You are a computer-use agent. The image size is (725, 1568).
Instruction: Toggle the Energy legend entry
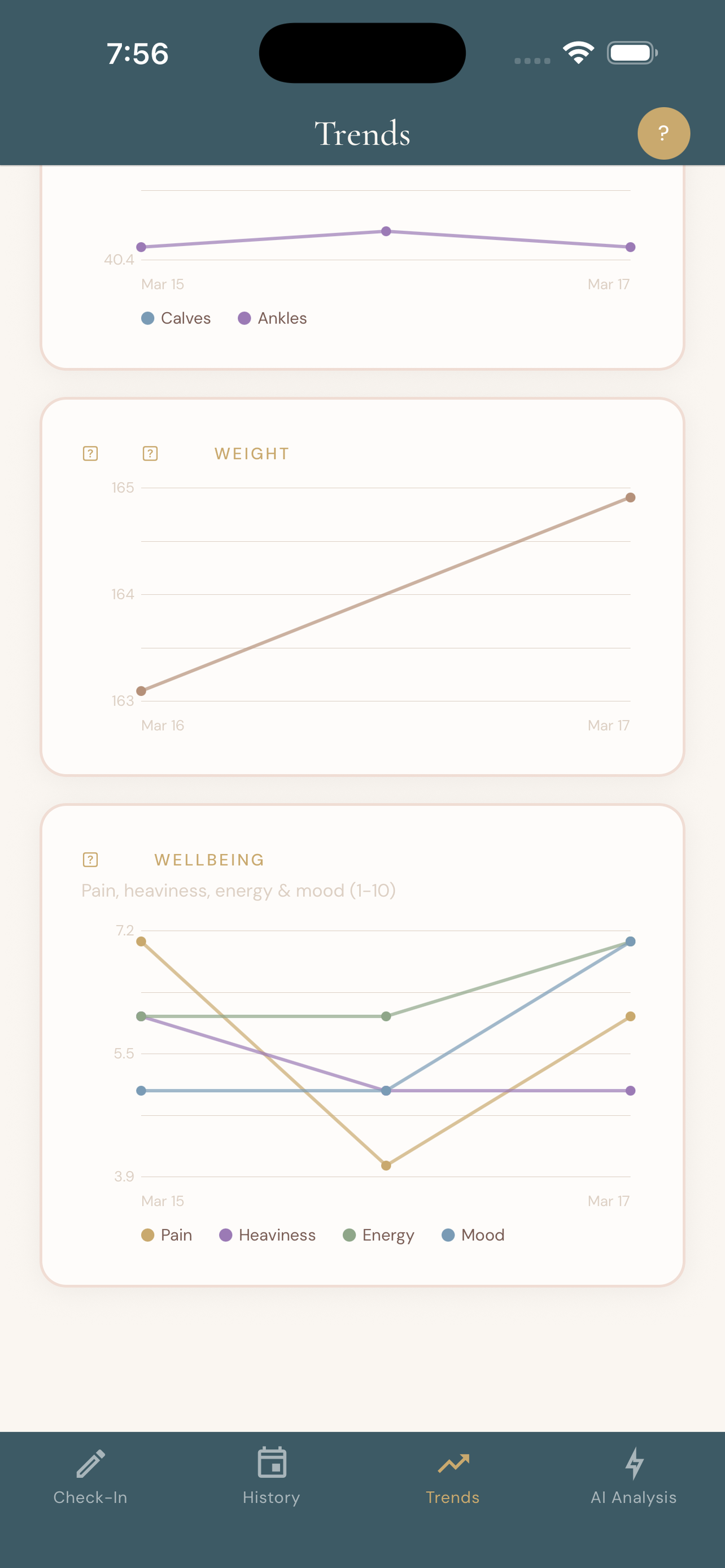click(348, 1235)
